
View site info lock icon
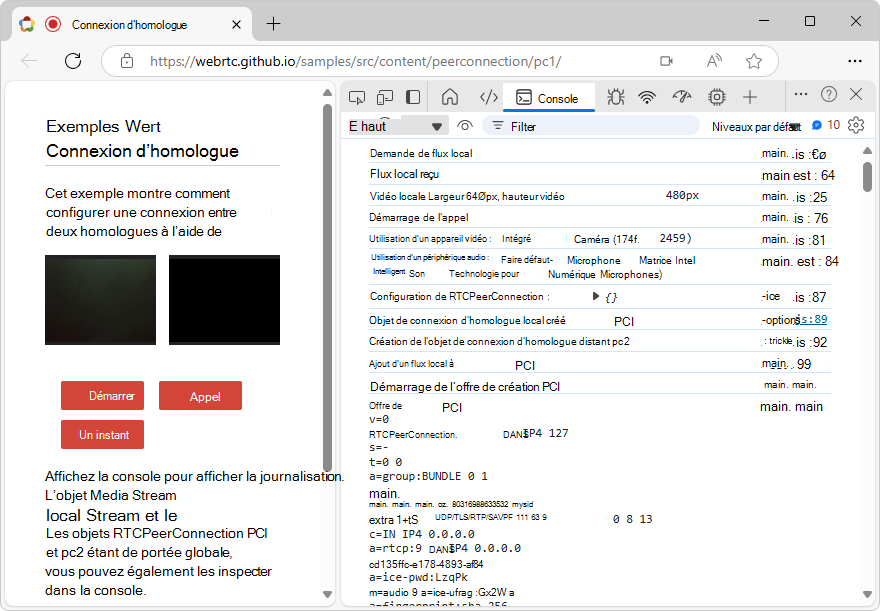click(127, 61)
